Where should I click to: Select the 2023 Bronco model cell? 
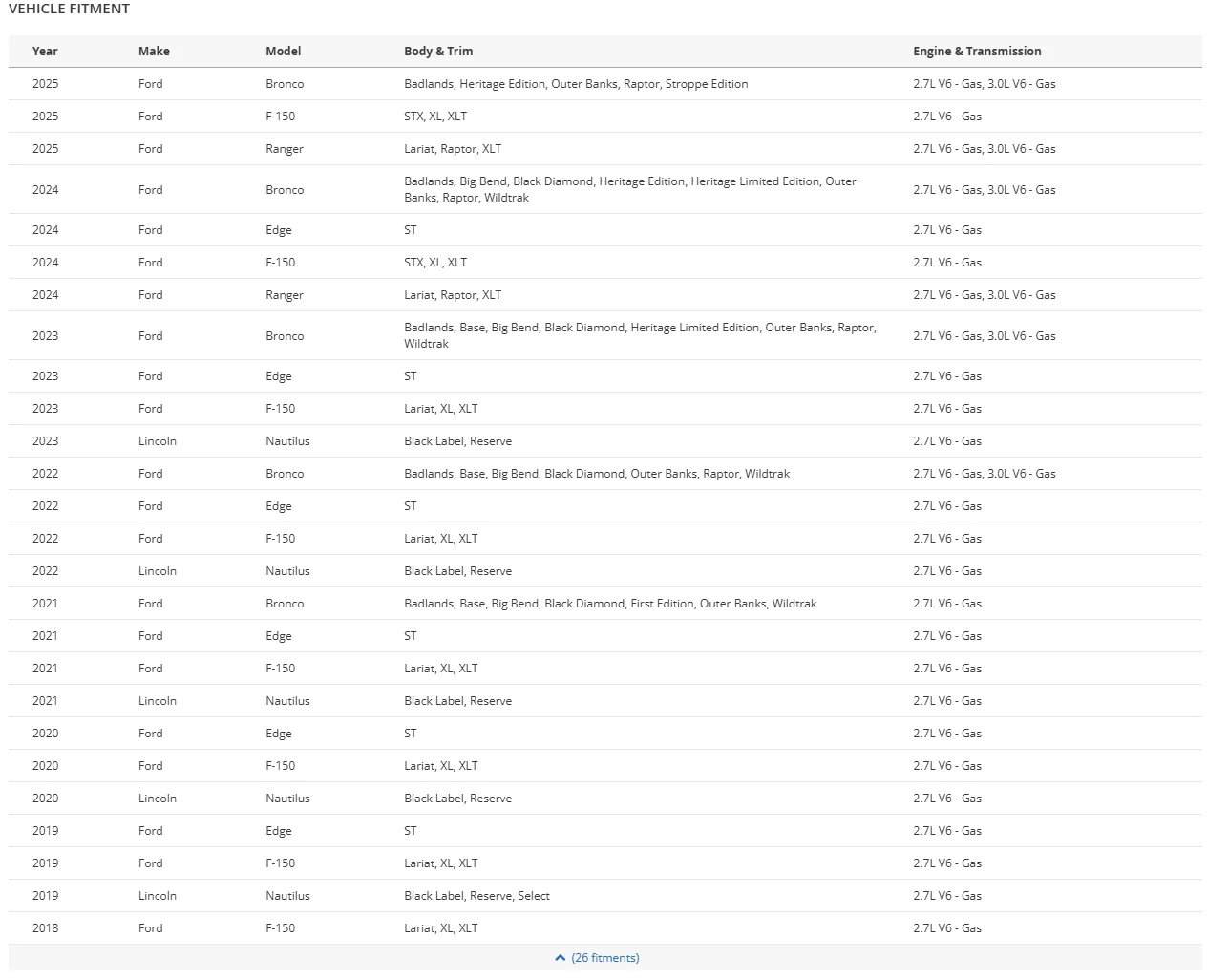pos(285,336)
